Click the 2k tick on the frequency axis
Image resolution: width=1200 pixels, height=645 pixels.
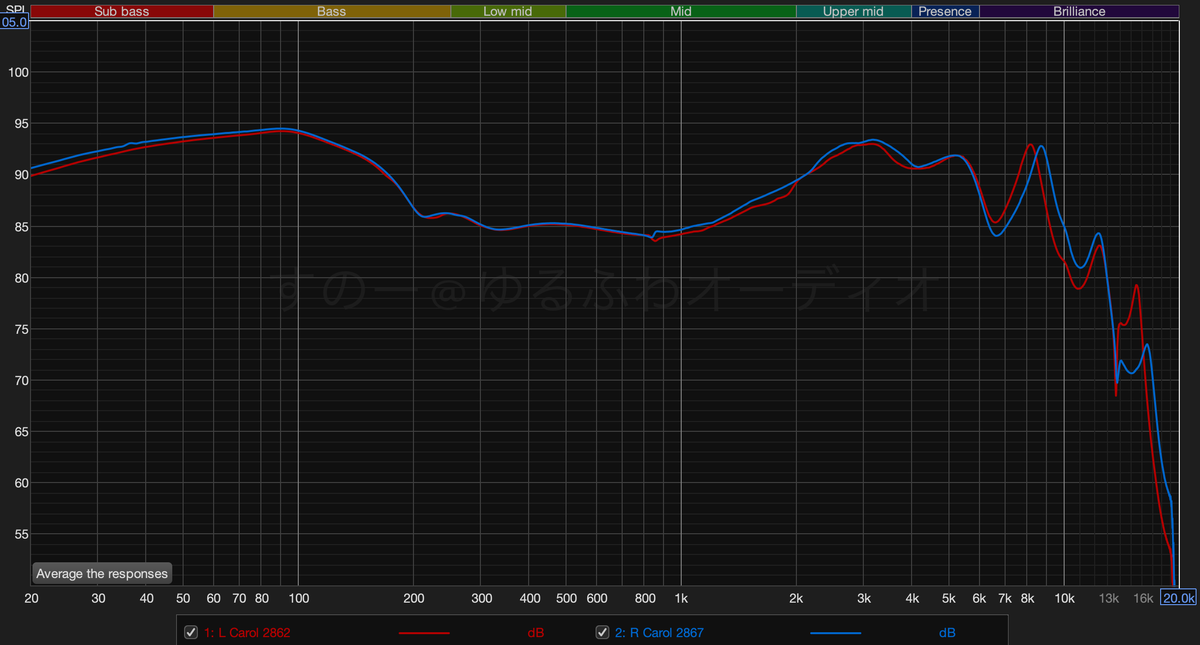[796, 599]
